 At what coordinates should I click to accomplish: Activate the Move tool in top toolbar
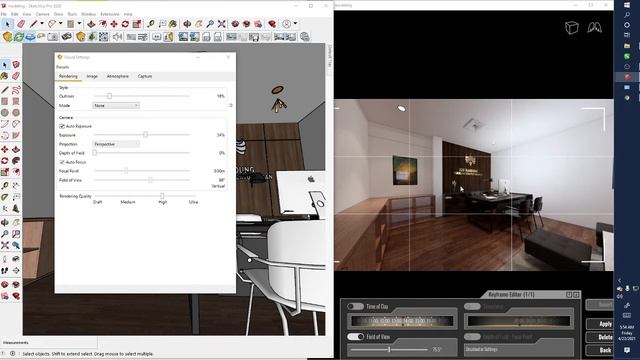pyautogui.click(x=114, y=24)
